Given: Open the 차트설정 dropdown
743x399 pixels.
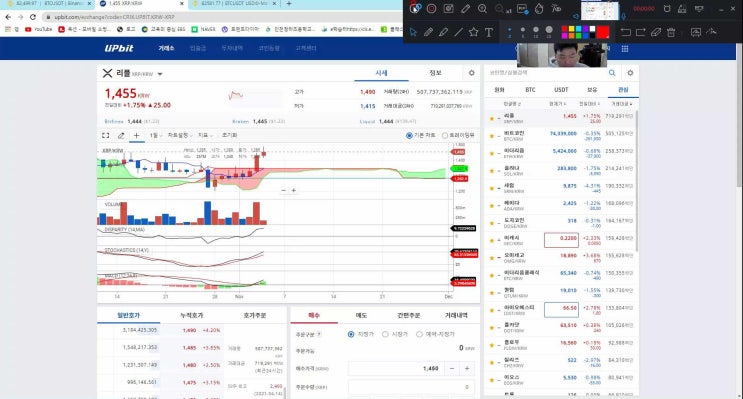Looking at the screenshot, I should [x=180, y=136].
